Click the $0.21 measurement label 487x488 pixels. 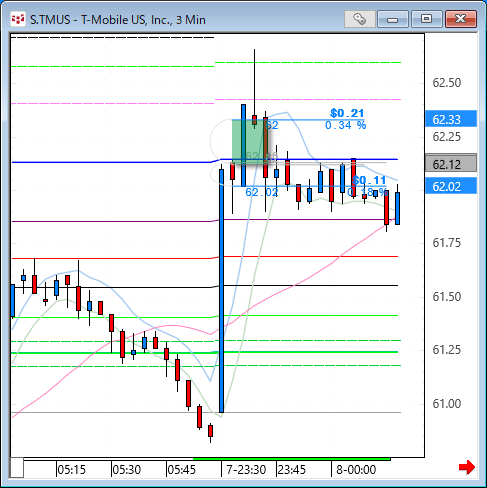(x=347, y=113)
